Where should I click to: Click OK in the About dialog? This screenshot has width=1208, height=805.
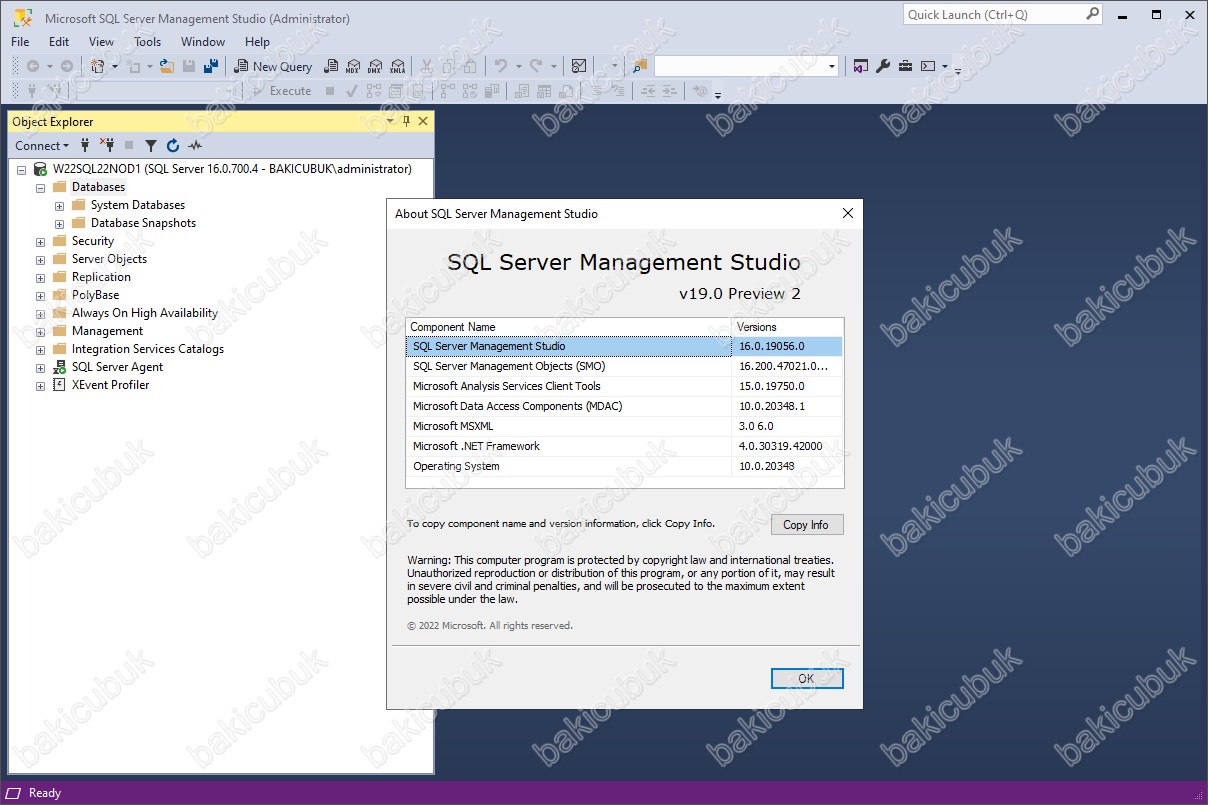click(807, 678)
